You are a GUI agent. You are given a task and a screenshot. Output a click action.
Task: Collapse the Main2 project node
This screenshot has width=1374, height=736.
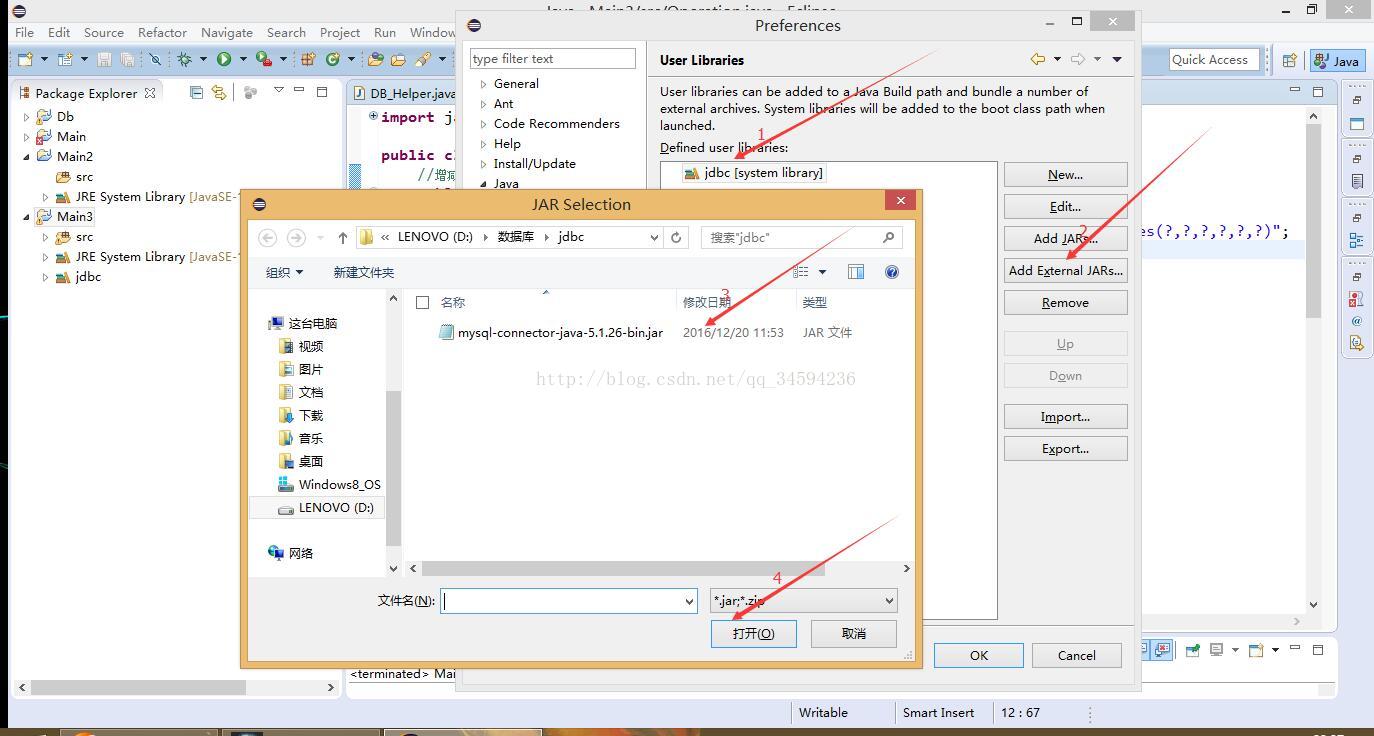(x=27, y=157)
